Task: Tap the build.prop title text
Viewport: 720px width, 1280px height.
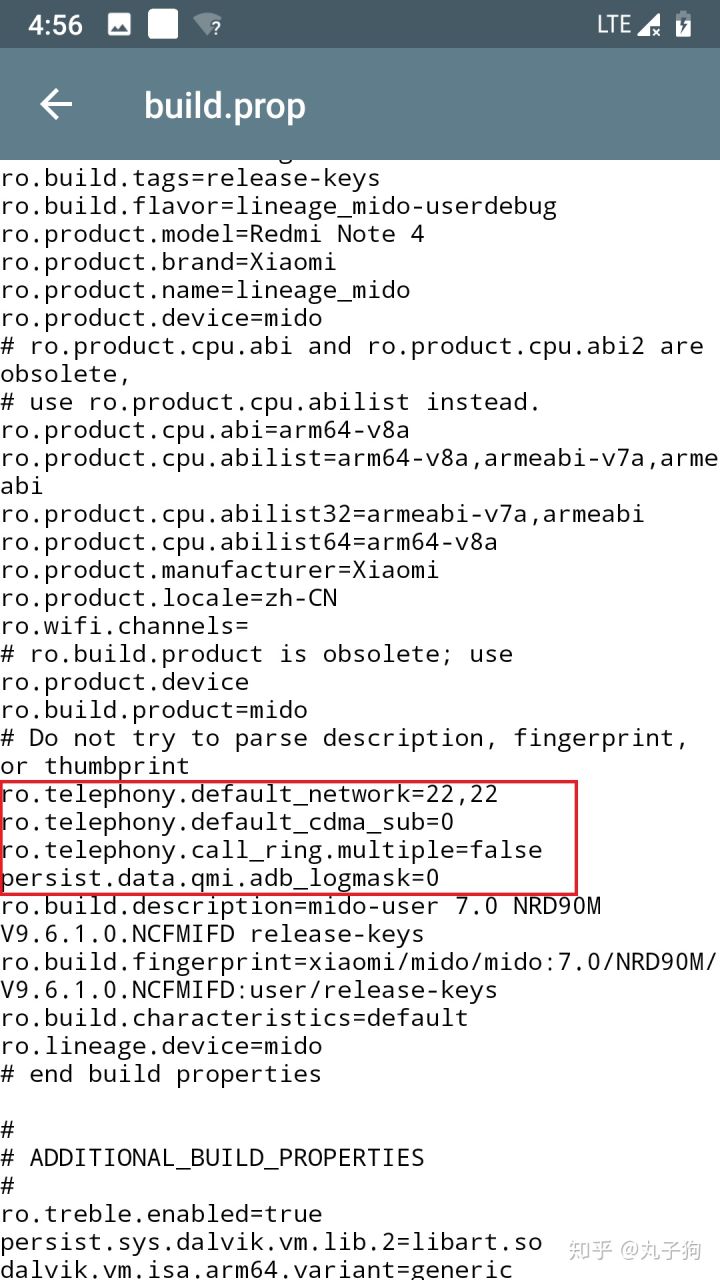Action: pyautogui.click(x=225, y=105)
